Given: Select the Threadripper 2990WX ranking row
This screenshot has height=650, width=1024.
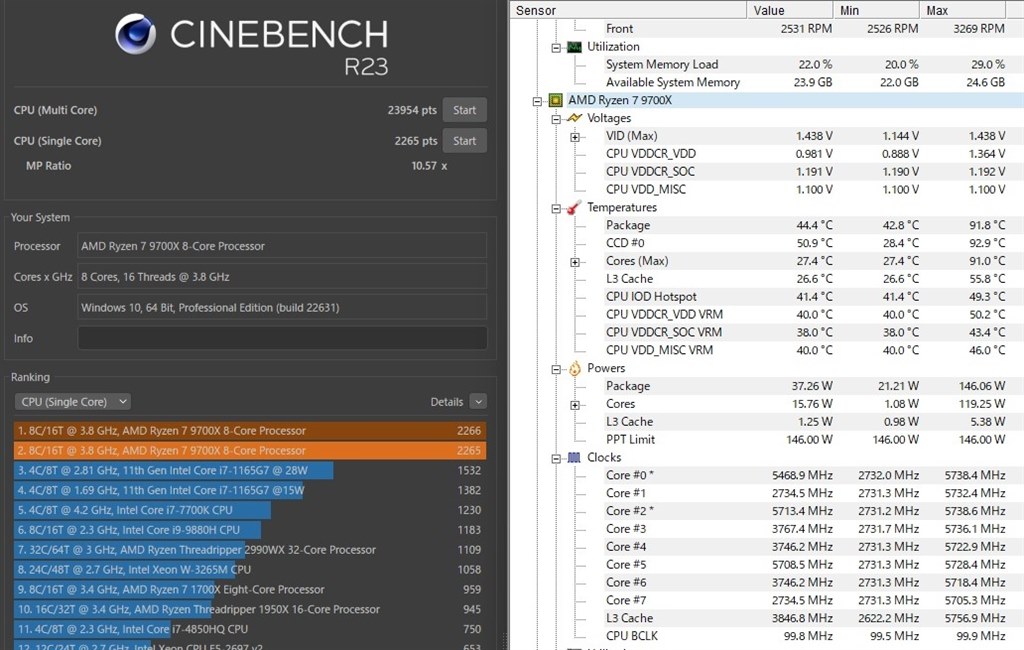Looking at the screenshot, I should pos(250,549).
